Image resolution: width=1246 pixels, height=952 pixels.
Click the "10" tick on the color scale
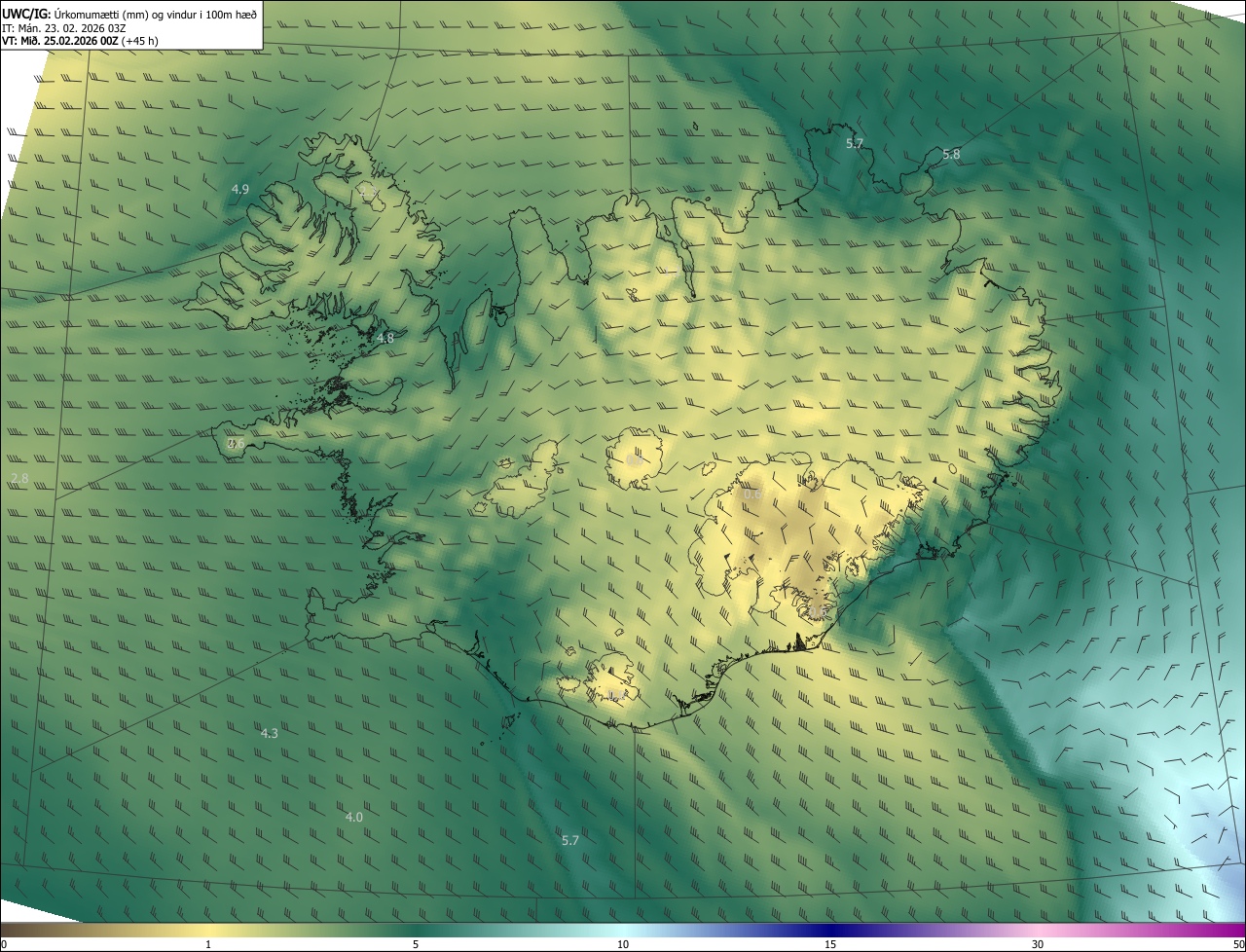pos(623,945)
